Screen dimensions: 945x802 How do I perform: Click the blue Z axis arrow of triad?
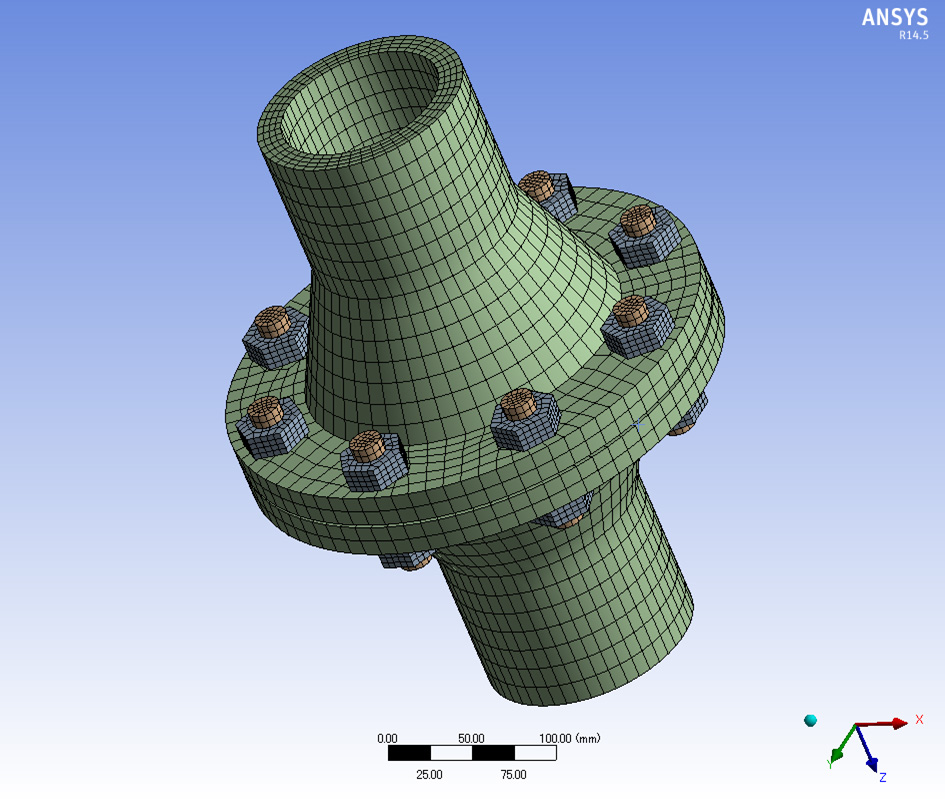click(867, 749)
